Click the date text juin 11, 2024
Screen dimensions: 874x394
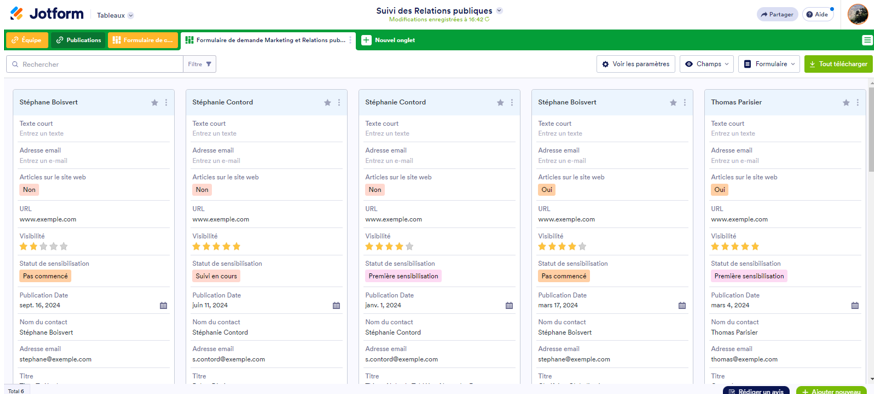[210, 305]
